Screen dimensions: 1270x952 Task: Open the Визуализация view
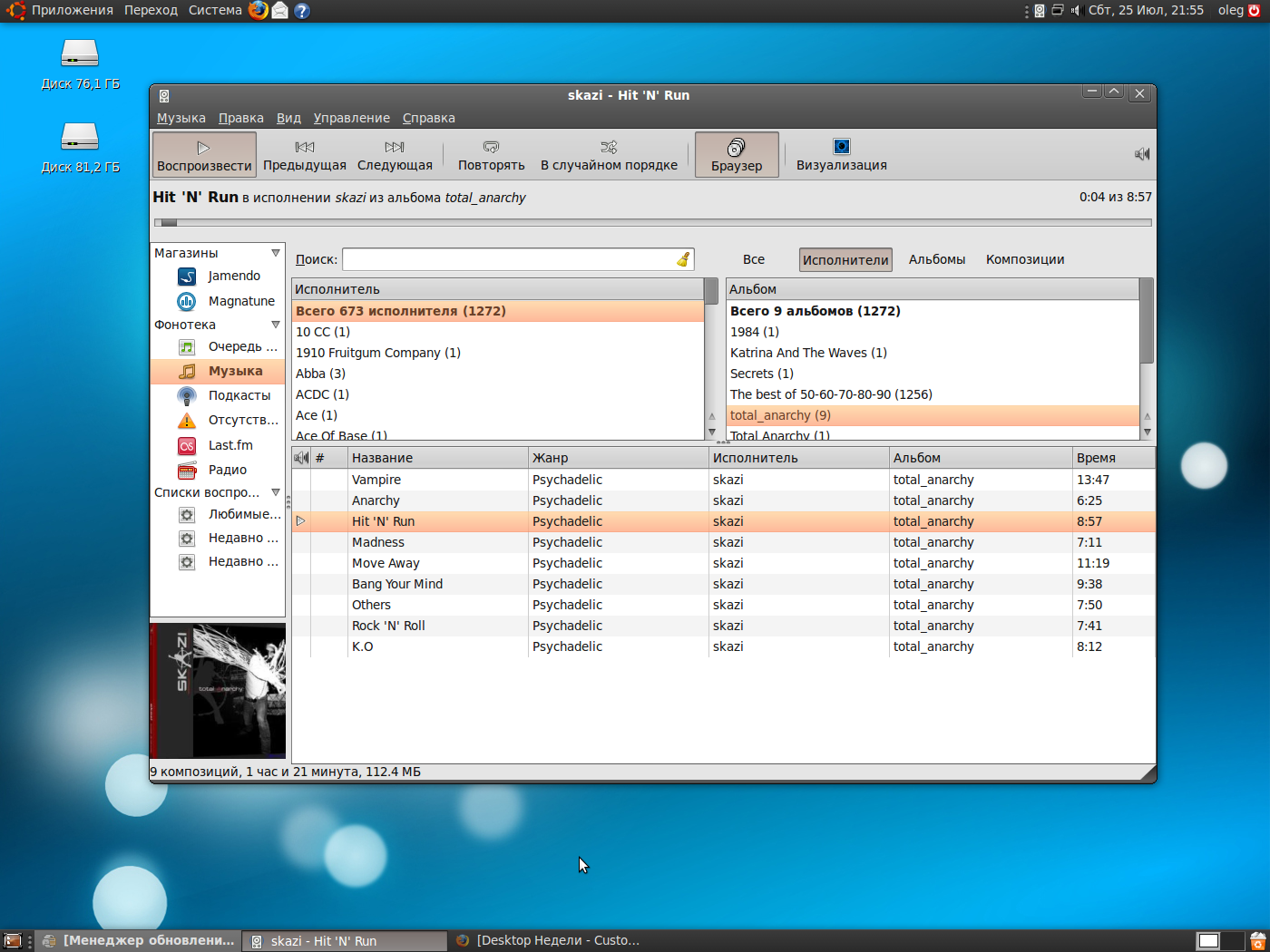pyautogui.click(x=841, y=154)
